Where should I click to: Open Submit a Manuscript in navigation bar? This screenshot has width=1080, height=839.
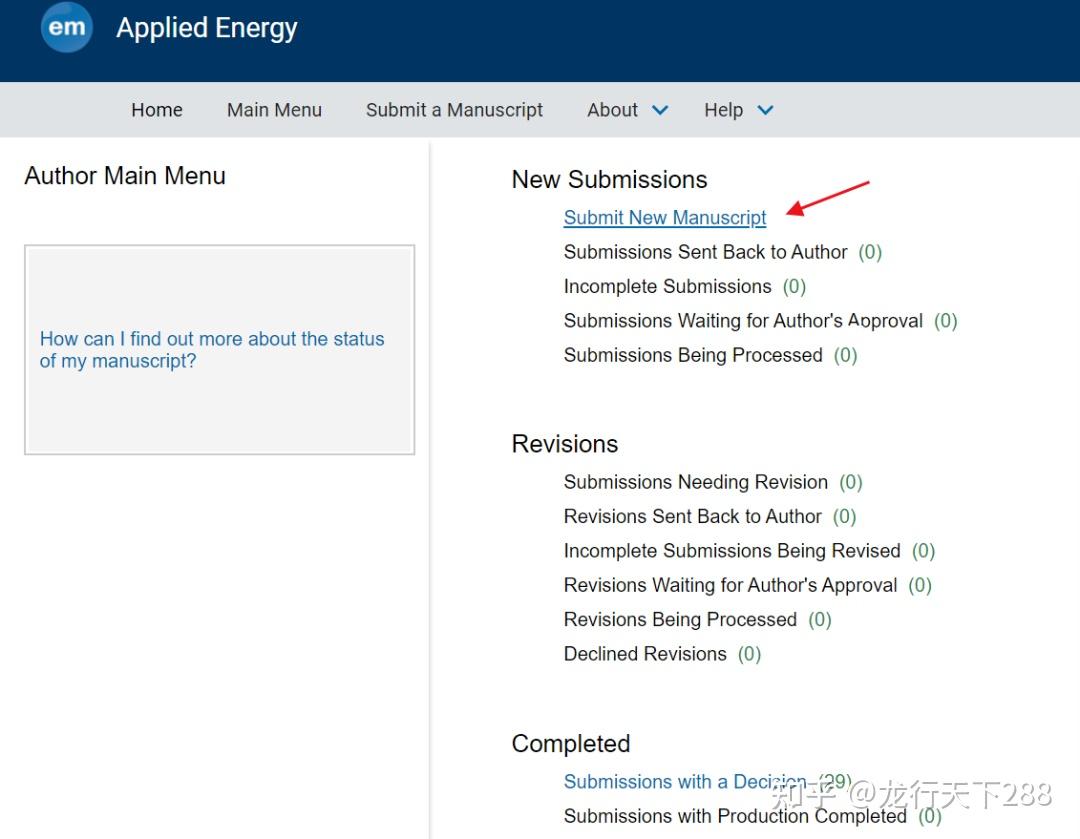454,110
